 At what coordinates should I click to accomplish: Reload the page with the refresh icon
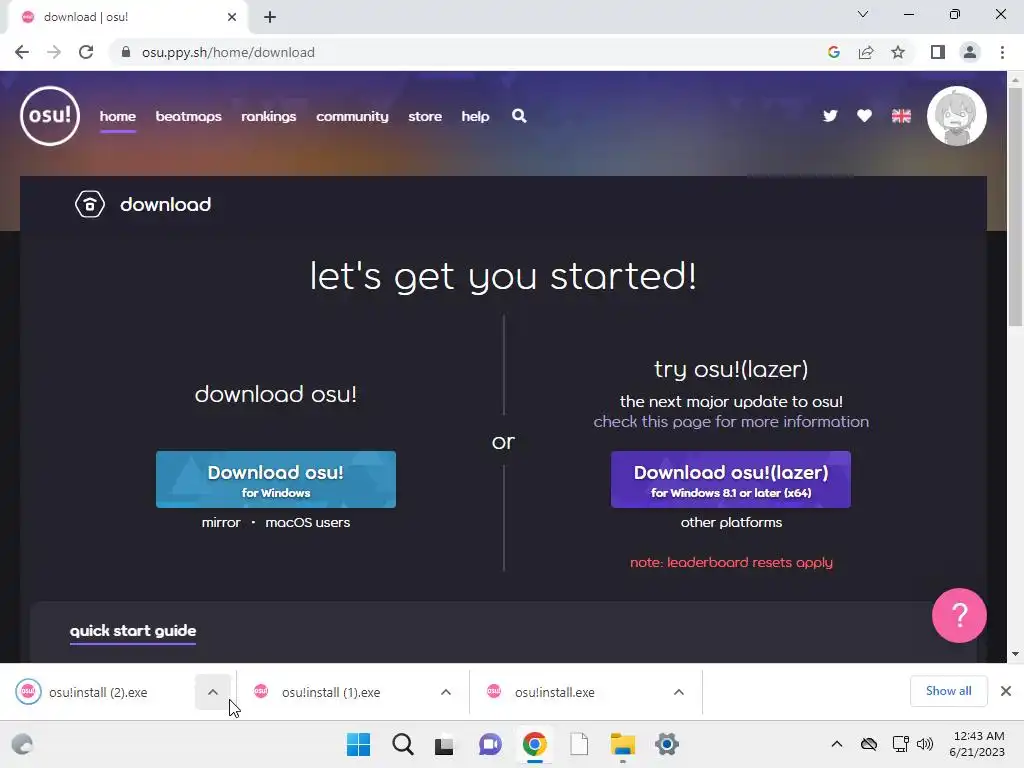click(x=86, y=52)
